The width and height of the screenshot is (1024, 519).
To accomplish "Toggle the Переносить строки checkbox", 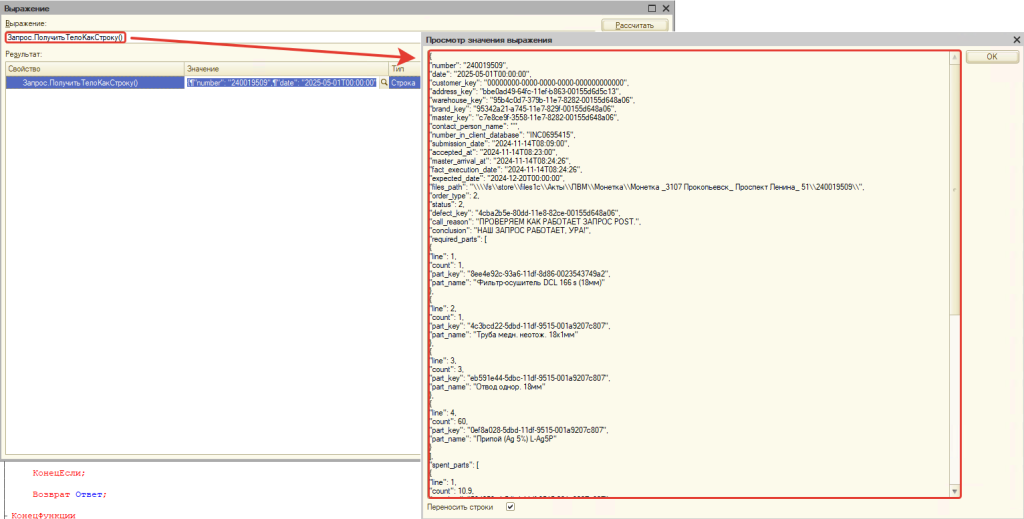I will pyautogui.click(x=510, y=507).
